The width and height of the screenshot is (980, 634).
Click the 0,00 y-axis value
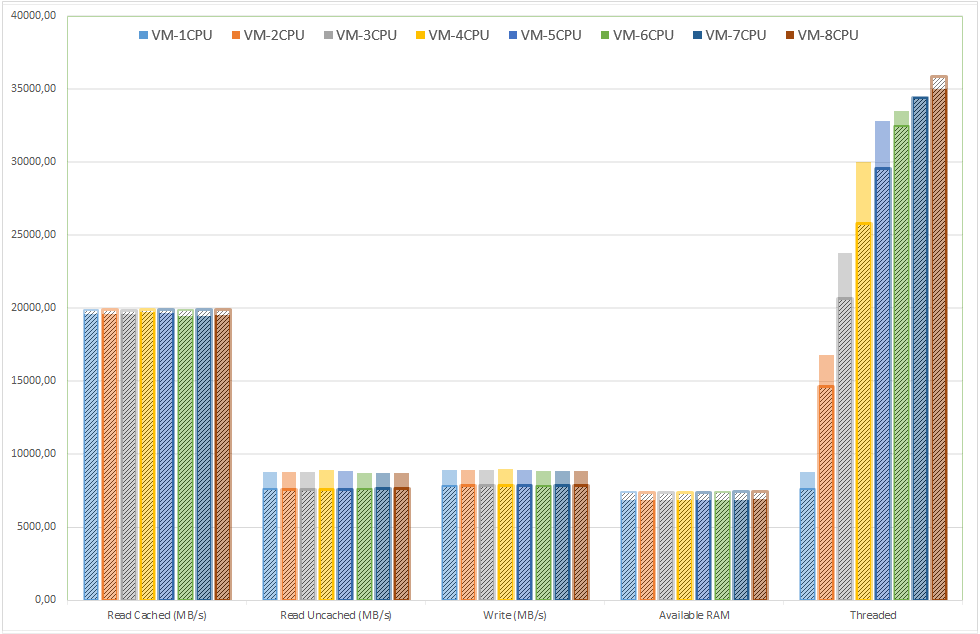(46, 600)
